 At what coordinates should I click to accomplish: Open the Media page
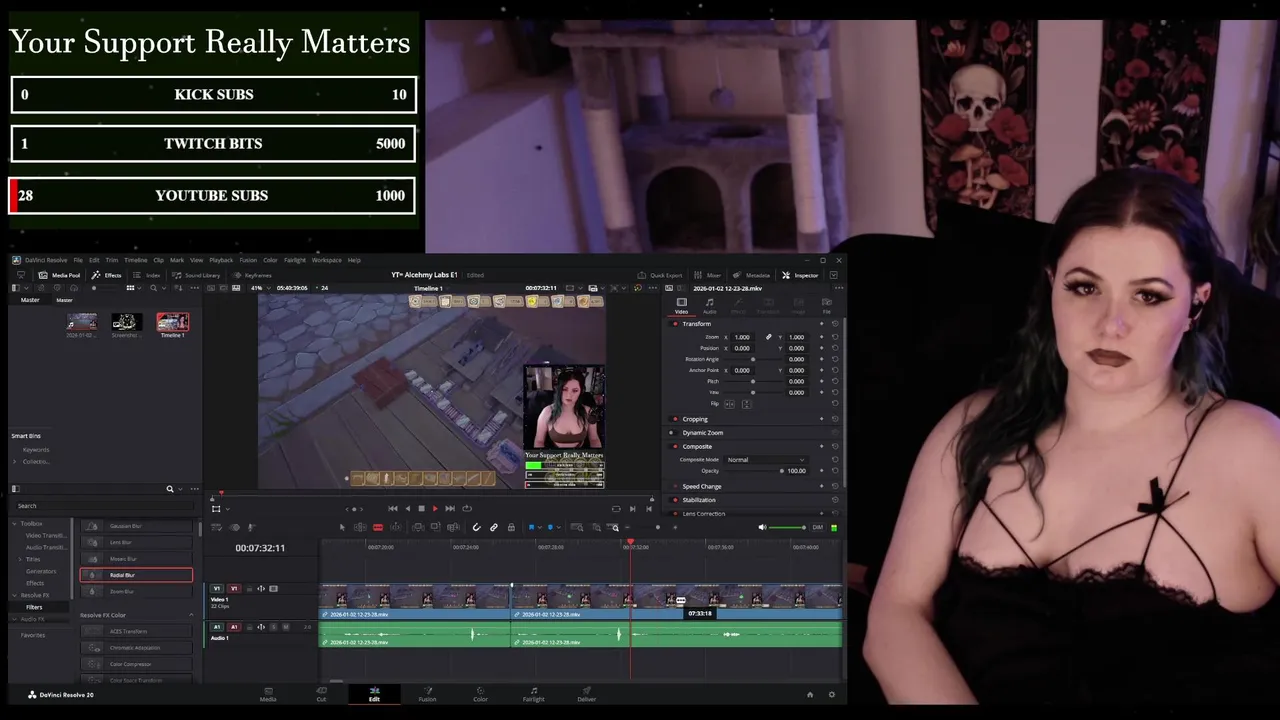pyautogui.click(x=268, y=694)
